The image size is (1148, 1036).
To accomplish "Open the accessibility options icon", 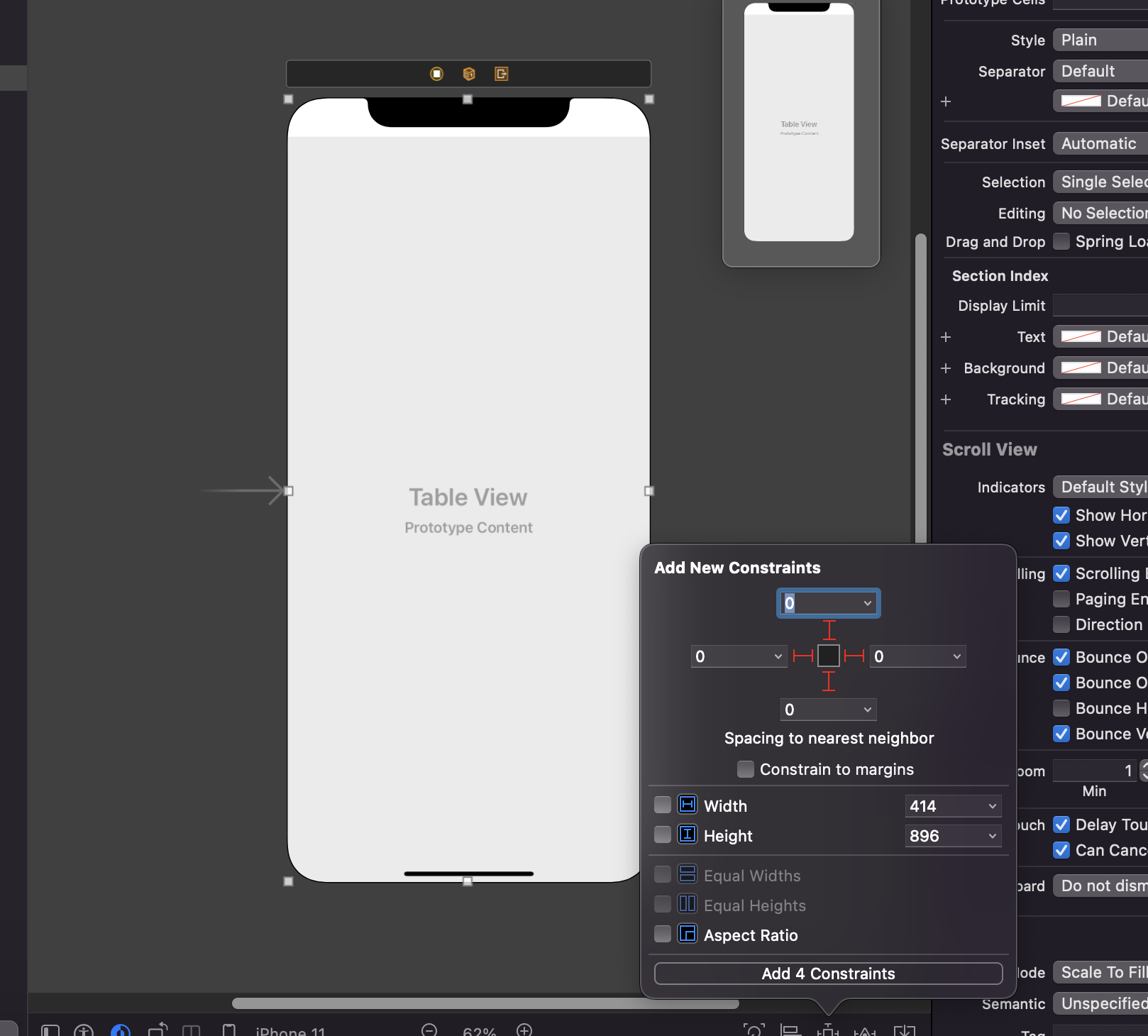I will [84, 1030].
